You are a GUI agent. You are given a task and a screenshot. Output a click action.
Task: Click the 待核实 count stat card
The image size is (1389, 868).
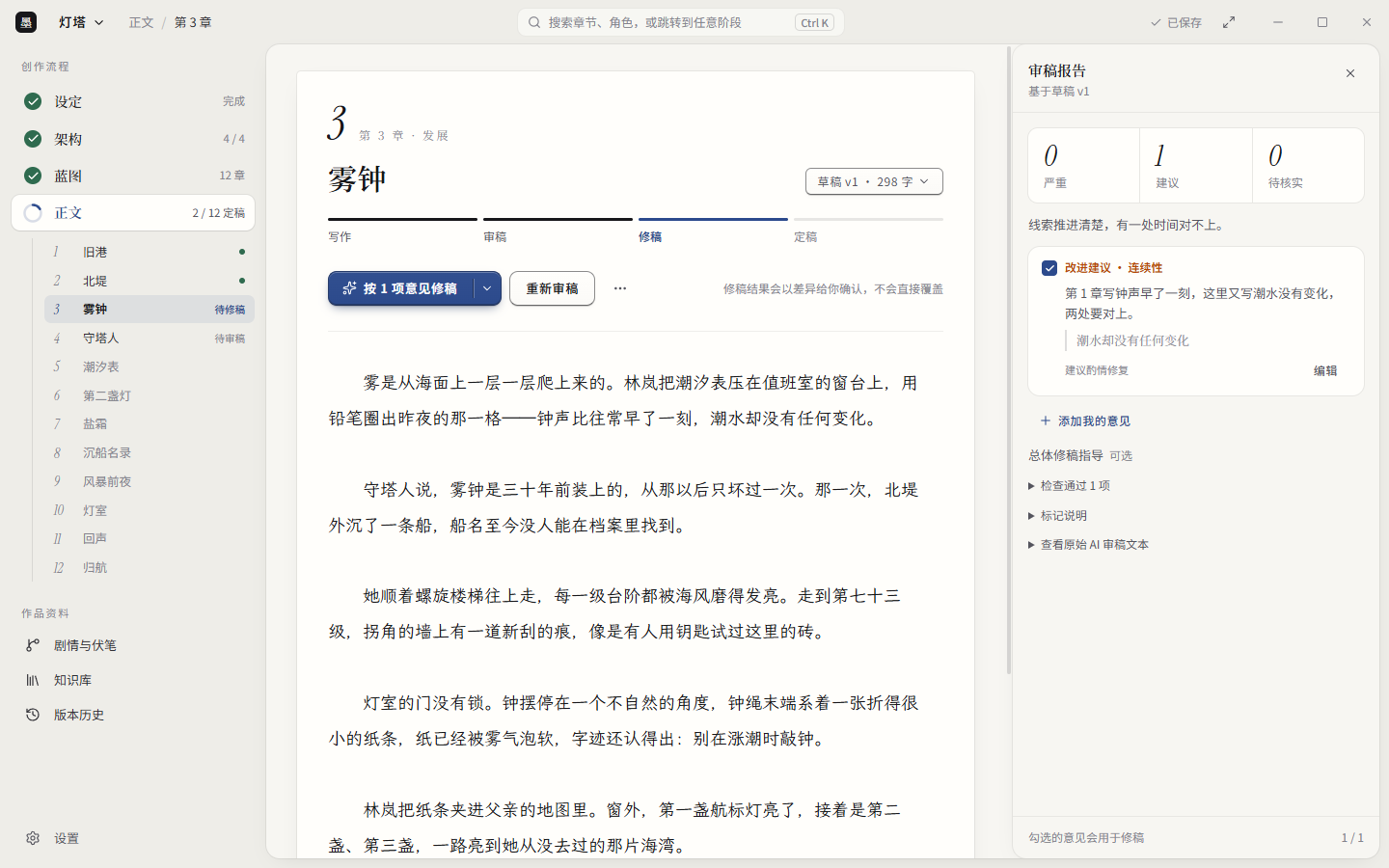(1308, 166)
